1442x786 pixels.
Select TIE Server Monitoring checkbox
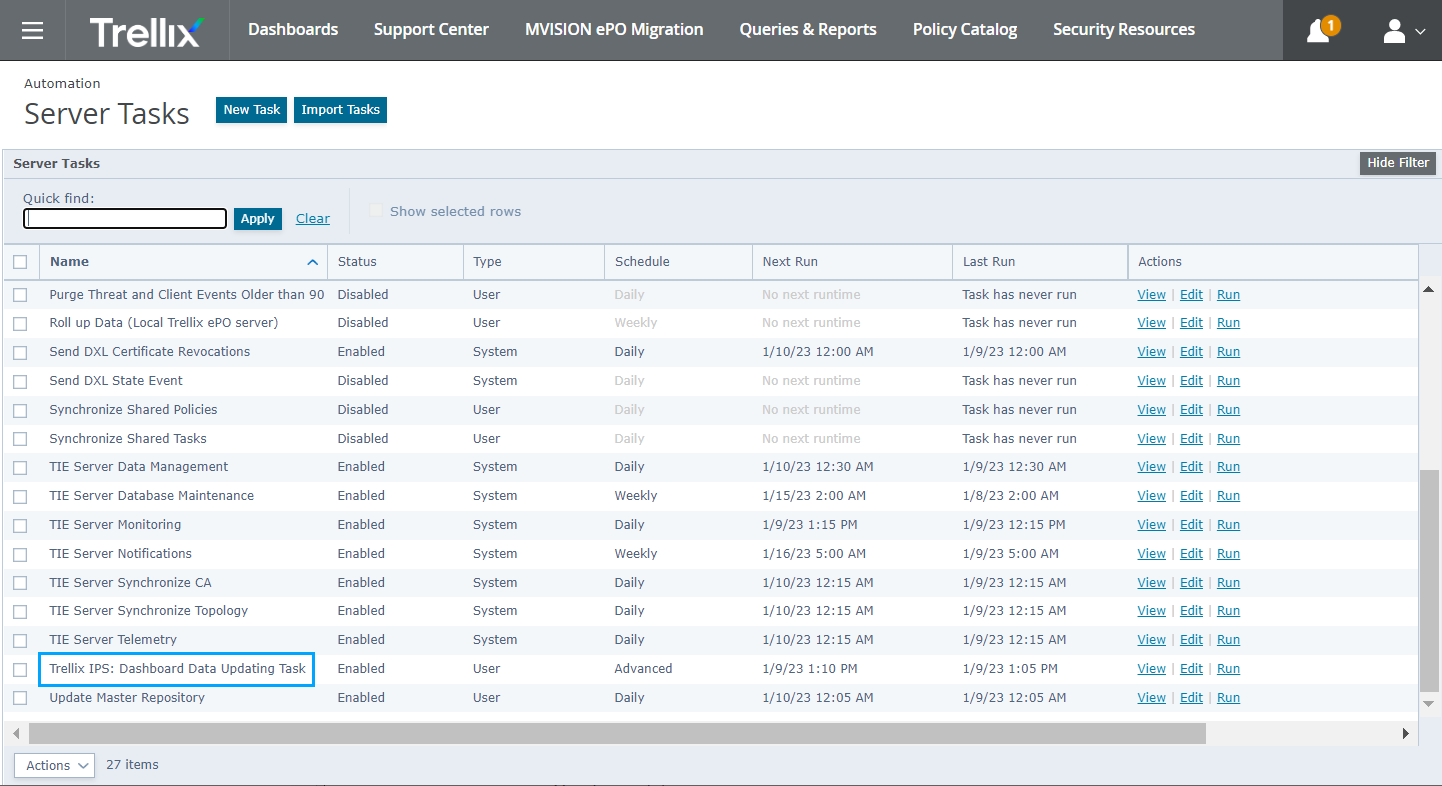20,525
